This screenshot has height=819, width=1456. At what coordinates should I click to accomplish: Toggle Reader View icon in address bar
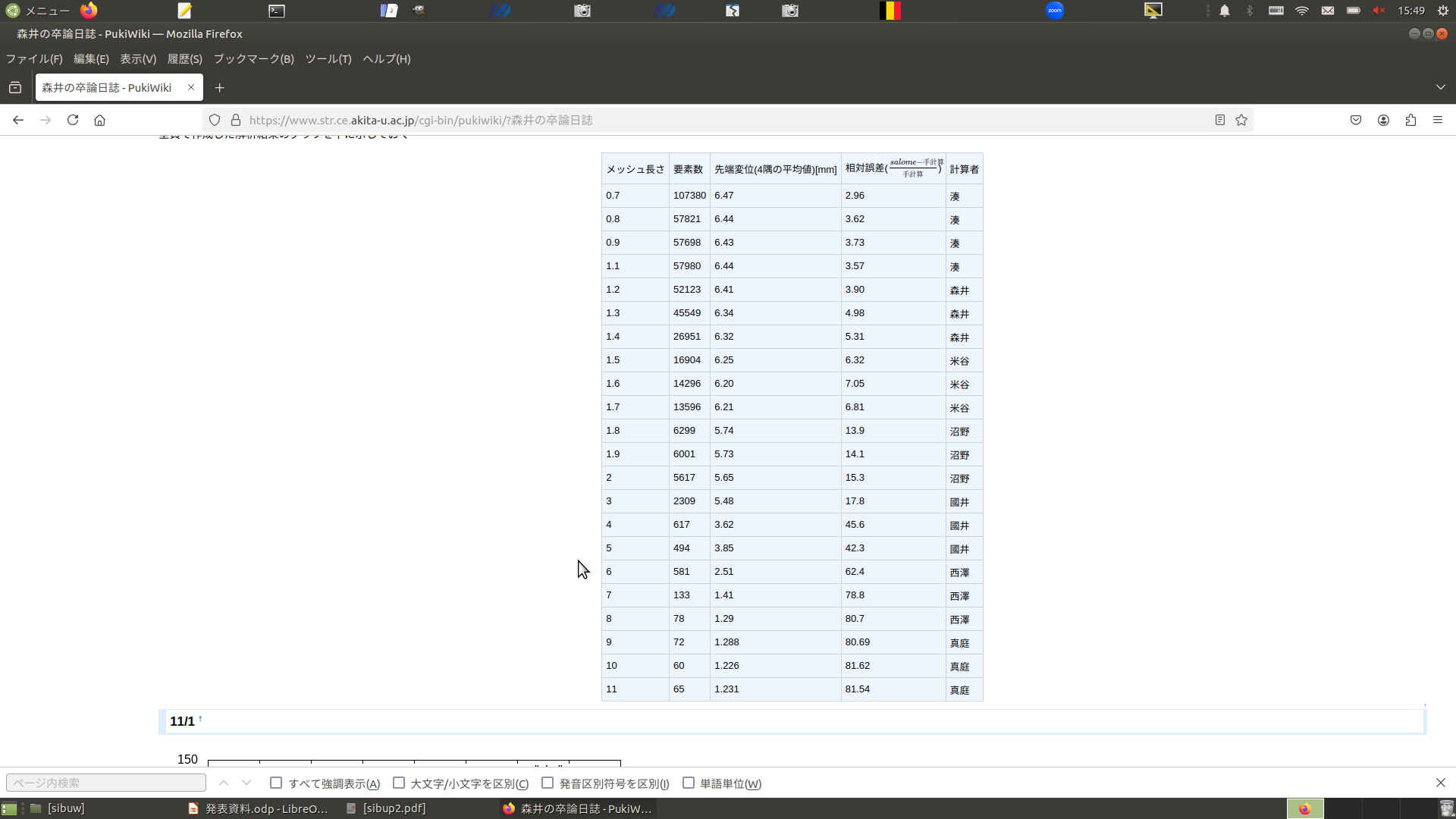pyautogui.click(x=1219, y=120)
